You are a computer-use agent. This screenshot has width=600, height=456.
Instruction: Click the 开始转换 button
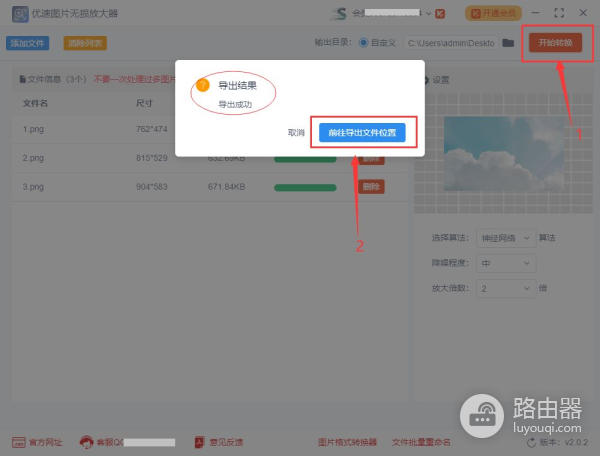point(555,42)
